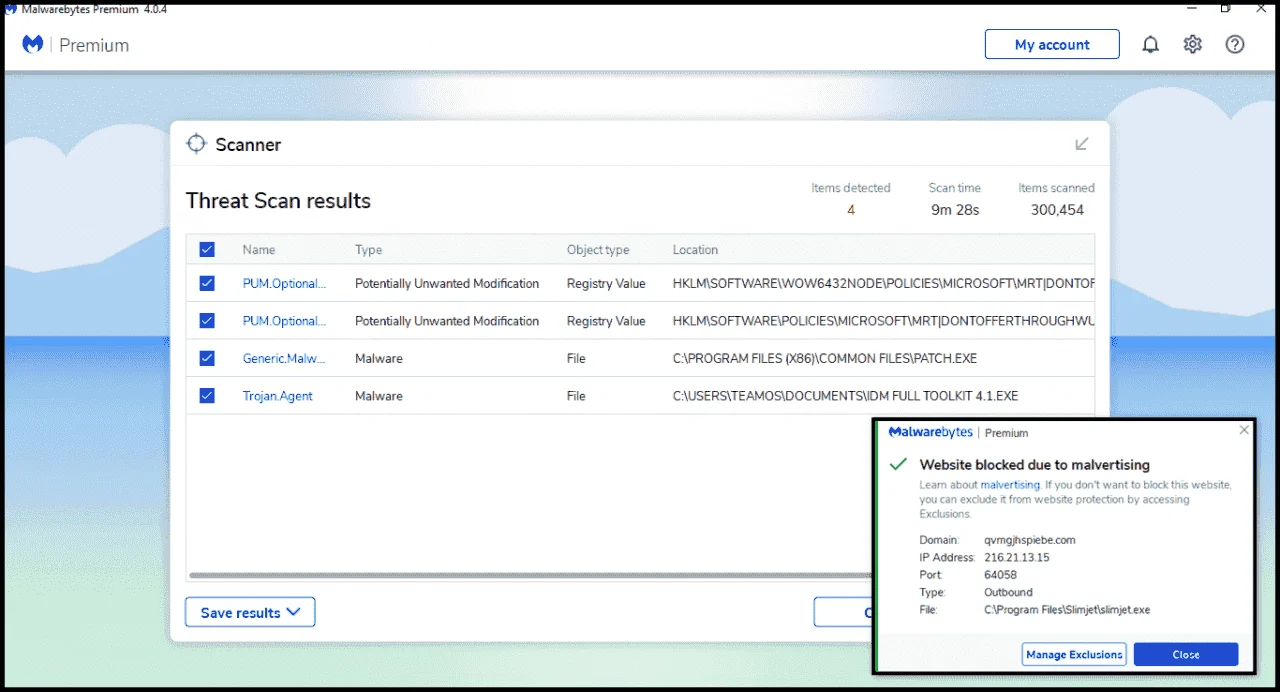Click the IP address 216.21.13.15
The width and height of the screenshot is (1280, 692).
pyautogui.click(x=1016, y=557)
